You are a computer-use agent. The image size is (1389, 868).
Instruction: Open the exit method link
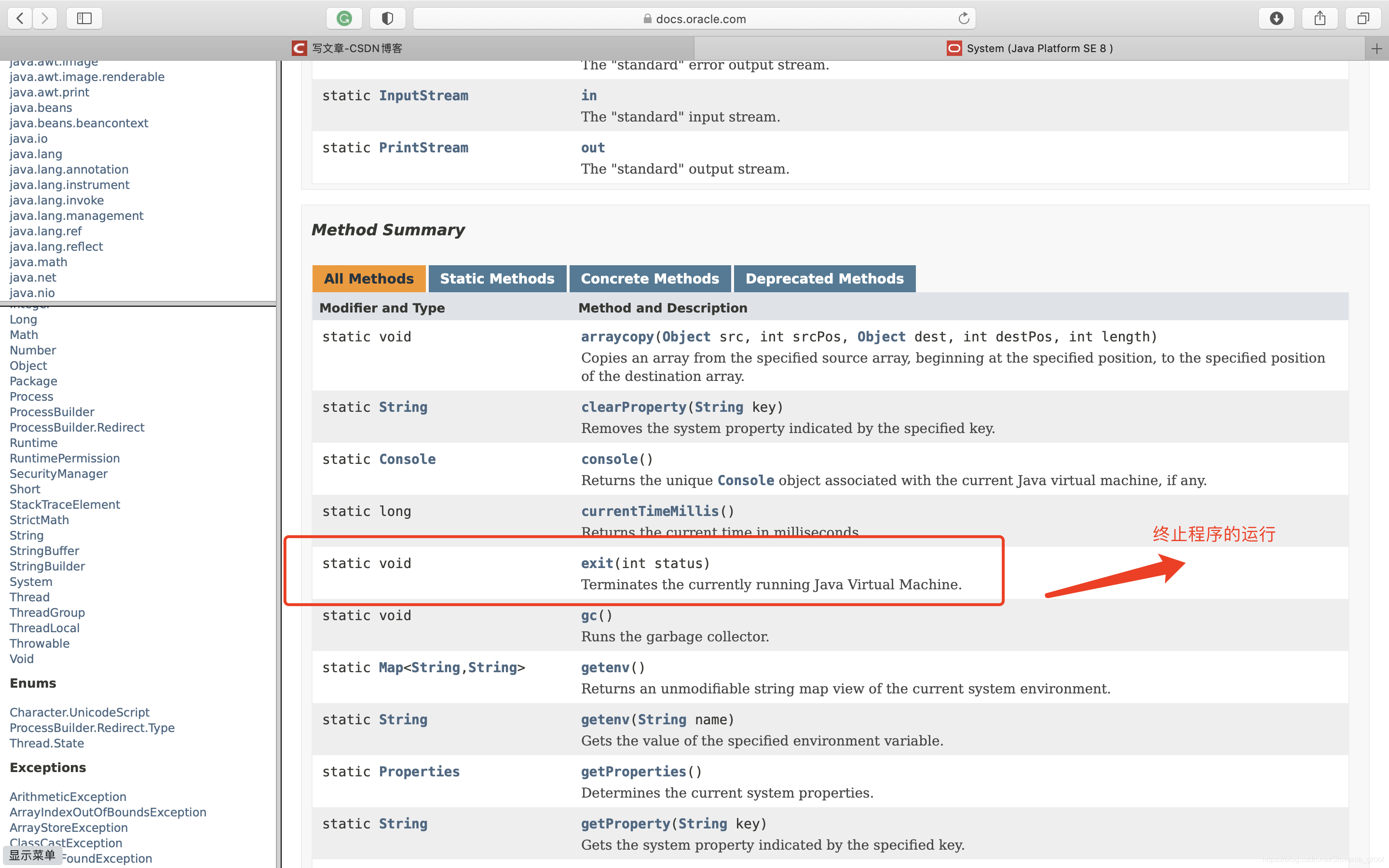click(x=597, y=563)
